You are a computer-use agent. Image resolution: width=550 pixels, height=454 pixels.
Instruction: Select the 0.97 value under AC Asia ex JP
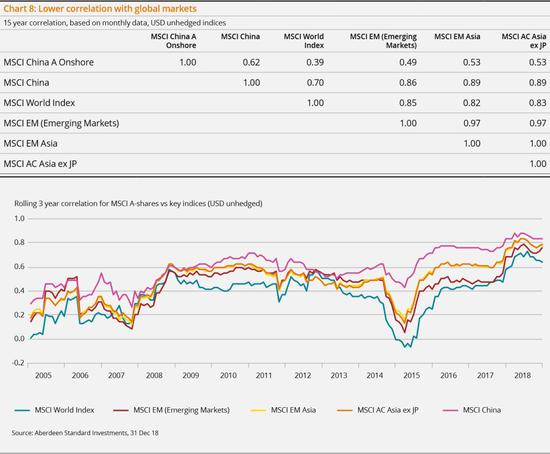point(538,123)
